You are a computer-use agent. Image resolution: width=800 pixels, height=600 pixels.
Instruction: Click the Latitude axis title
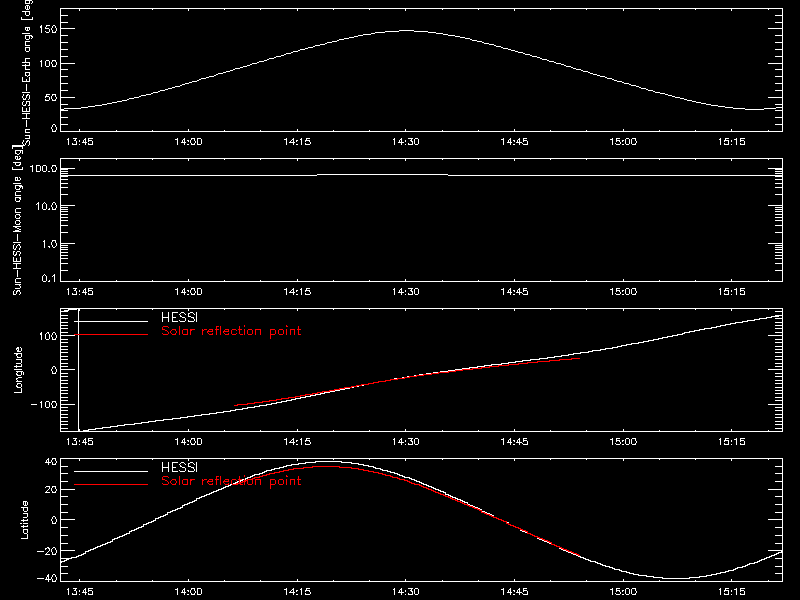pyautogui.click(x=24, y=520)
